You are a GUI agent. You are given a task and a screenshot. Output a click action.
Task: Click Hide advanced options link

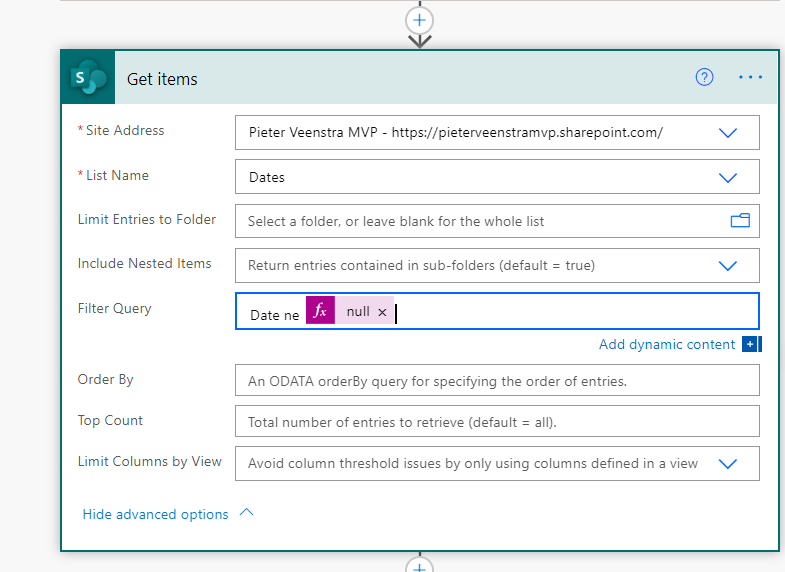pyautogui.click(x=155, y=514)
